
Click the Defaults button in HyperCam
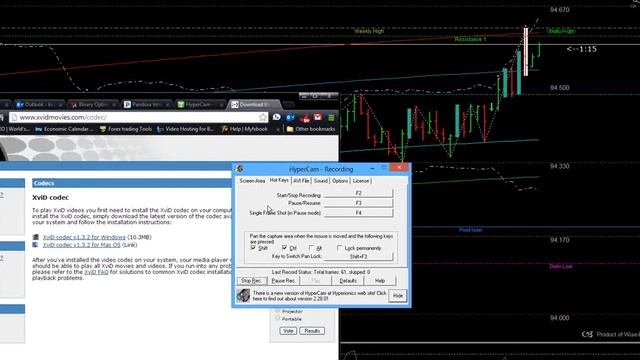coord(348,281)
